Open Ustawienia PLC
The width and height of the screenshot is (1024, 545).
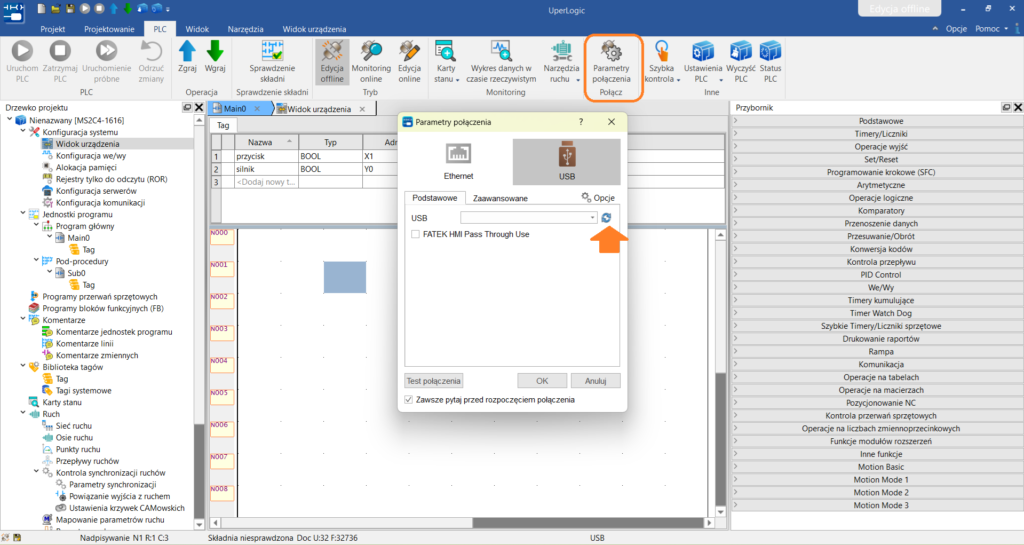tap(703, 61)
